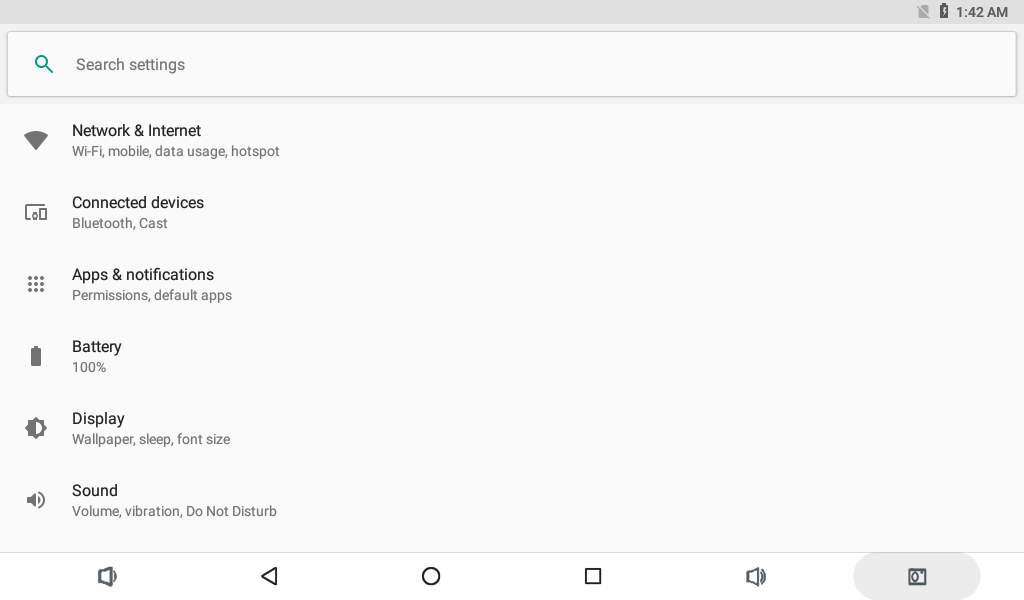Tap the magnifier search icon
This screenshot has width=1024, height=600.
[44, 64]
